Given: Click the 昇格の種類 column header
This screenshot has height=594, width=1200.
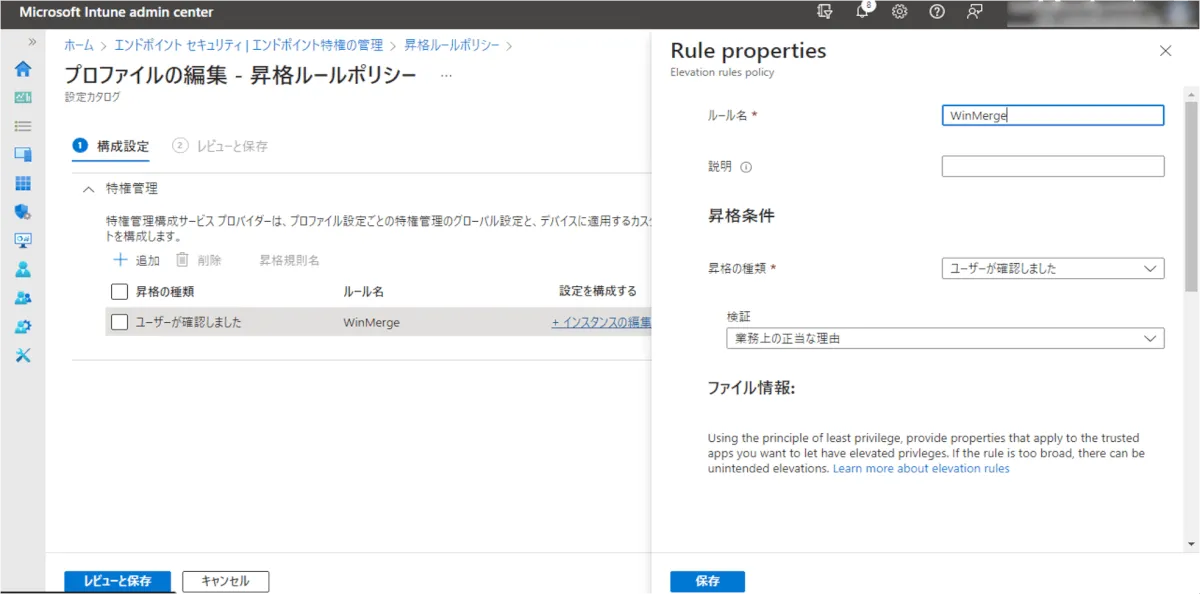Looking at the screenshot, I should (165, 292).
